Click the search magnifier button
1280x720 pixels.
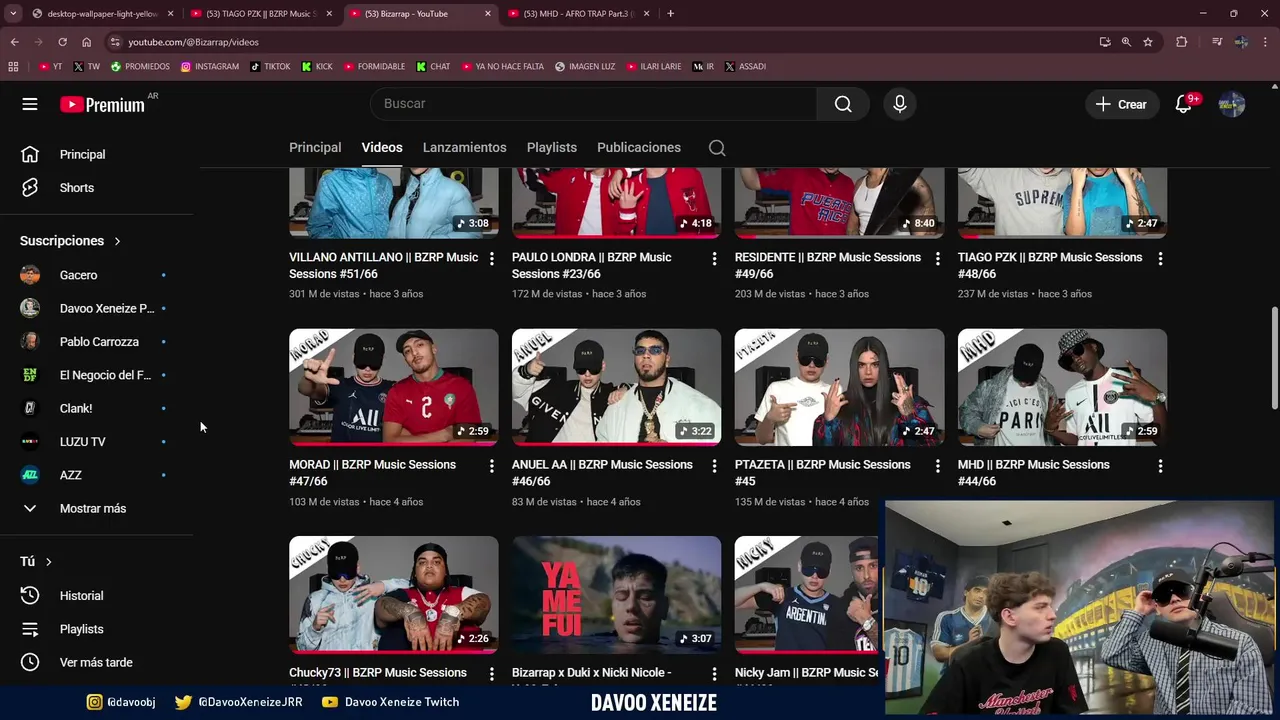click(x=843, y=104)
